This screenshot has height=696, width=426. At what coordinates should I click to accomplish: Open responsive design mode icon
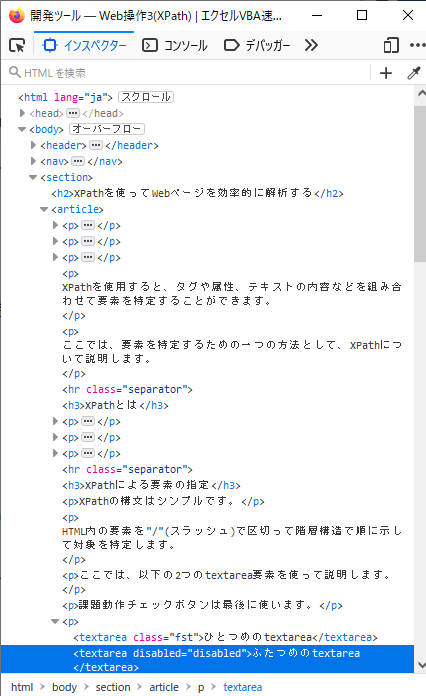[391, 45]
